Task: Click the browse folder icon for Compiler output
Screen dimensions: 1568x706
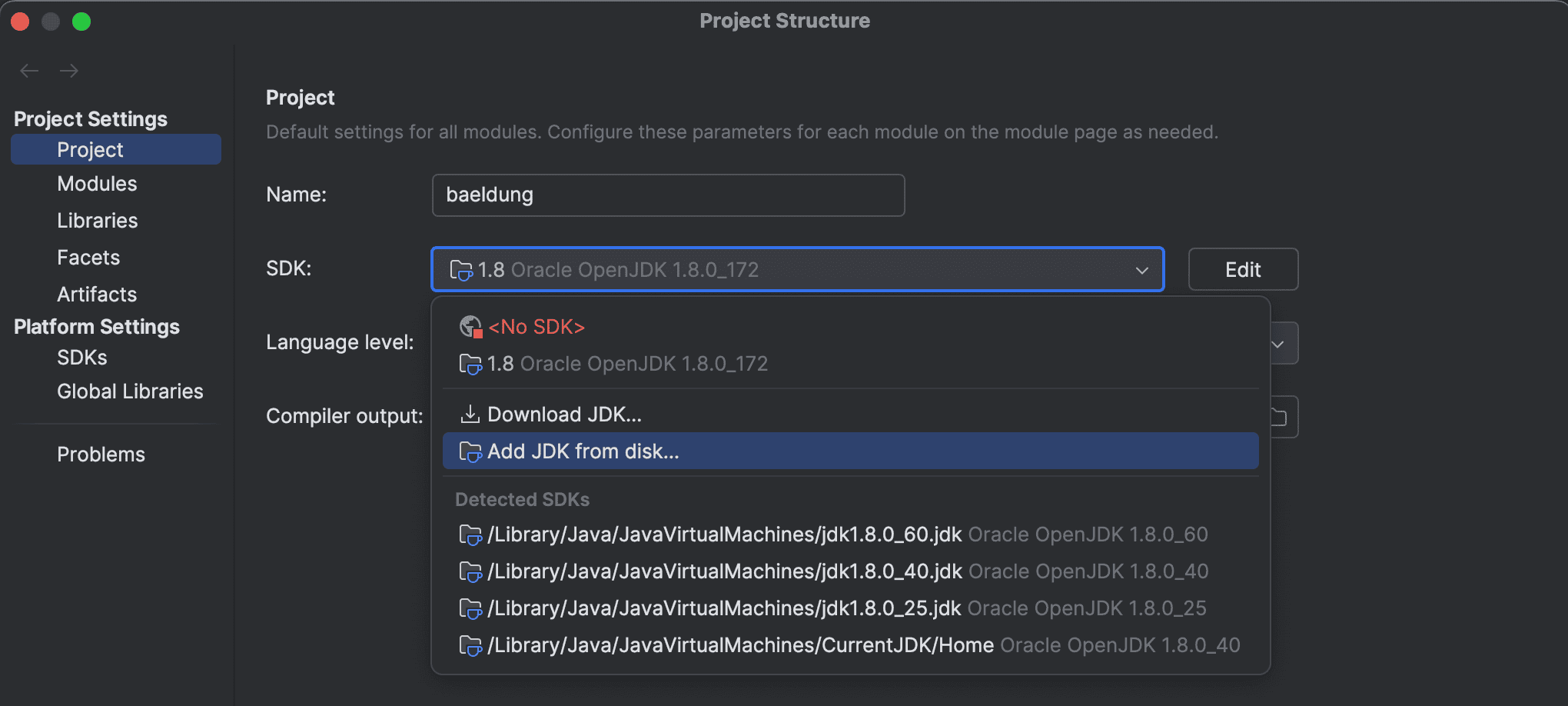Action: tap(1280, 417)
